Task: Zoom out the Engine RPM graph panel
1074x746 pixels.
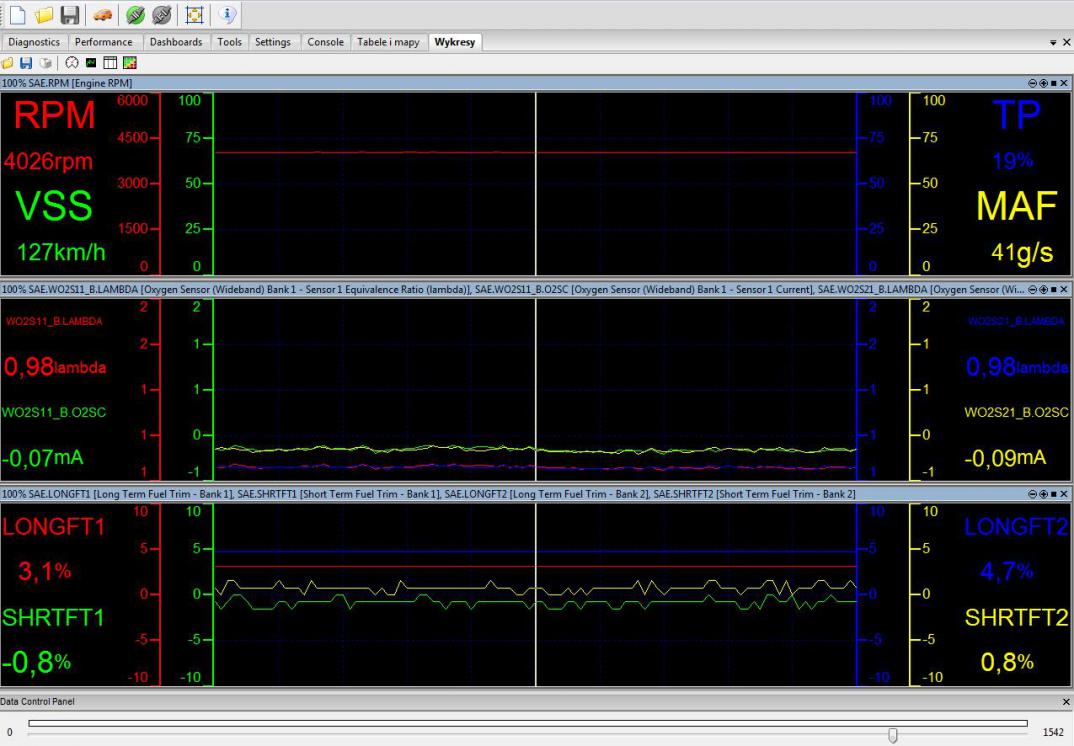Action: [x=1032, y=83]
